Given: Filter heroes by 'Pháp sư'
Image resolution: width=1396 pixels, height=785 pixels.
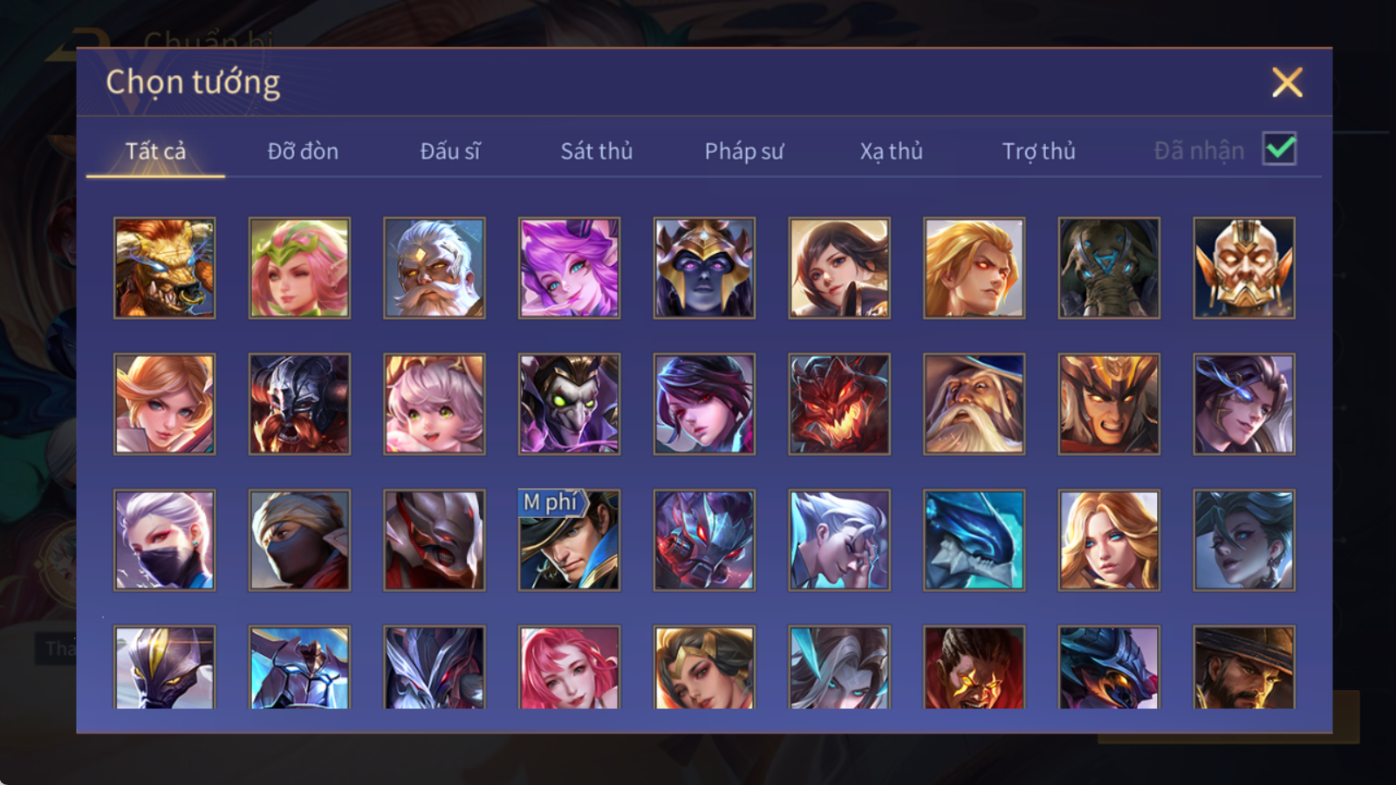Looking at the screenshot, I should [744, 151].
